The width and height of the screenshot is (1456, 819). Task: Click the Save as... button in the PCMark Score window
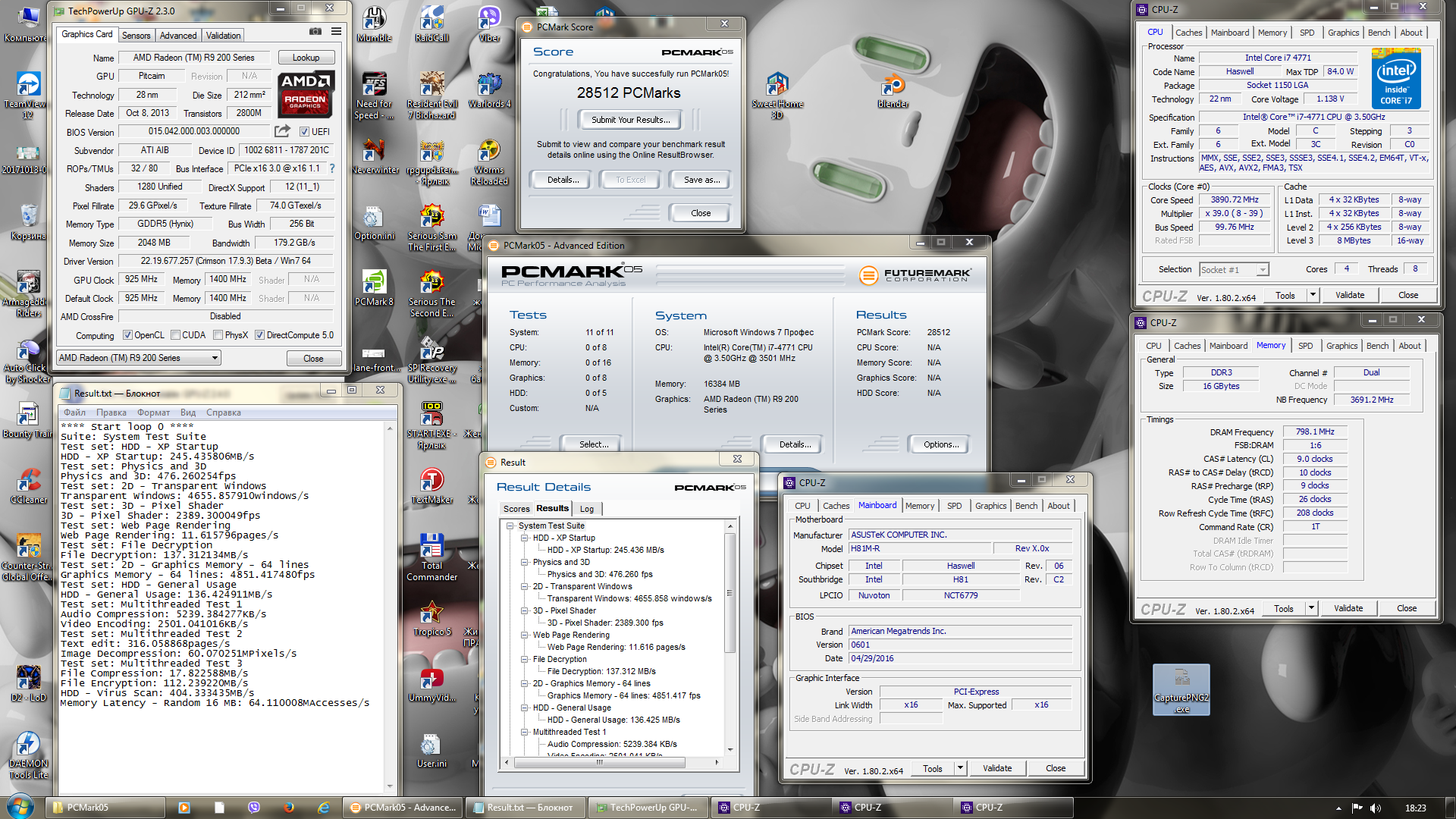[x=701, y=180]
